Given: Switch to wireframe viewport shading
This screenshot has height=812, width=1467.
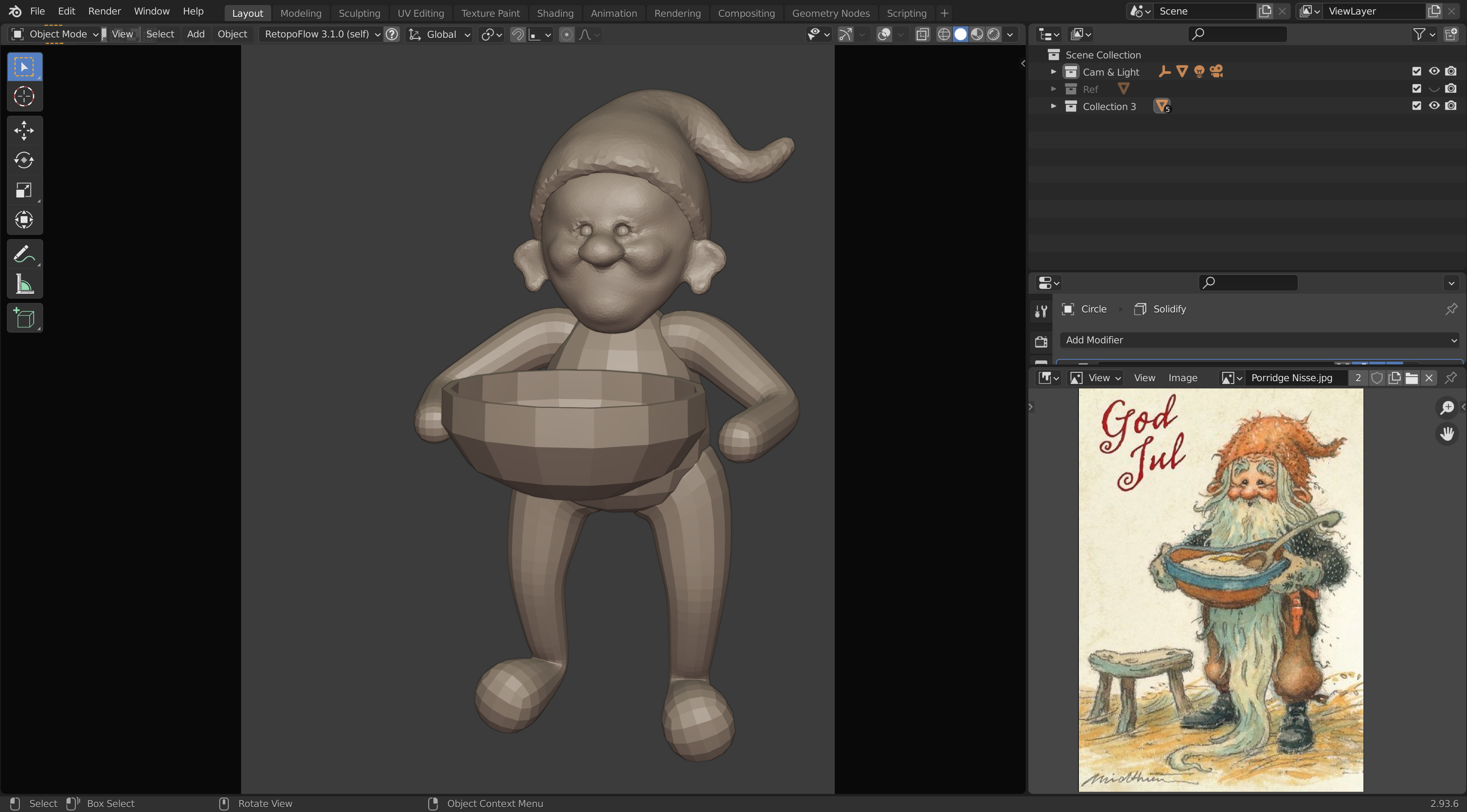Looking at the screenshot, I should [x=943, y=34].
